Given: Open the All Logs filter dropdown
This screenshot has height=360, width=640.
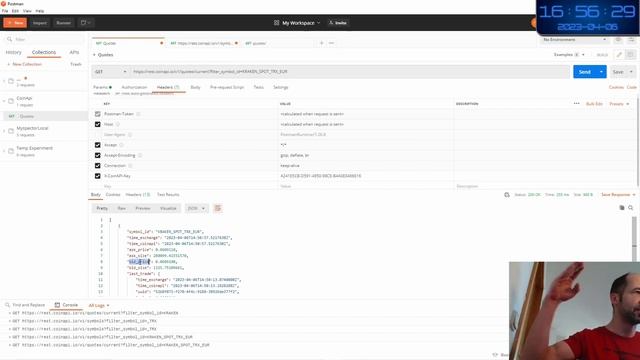Looking at the screenshot, I should pyautogui.click(x=99, y=305).
